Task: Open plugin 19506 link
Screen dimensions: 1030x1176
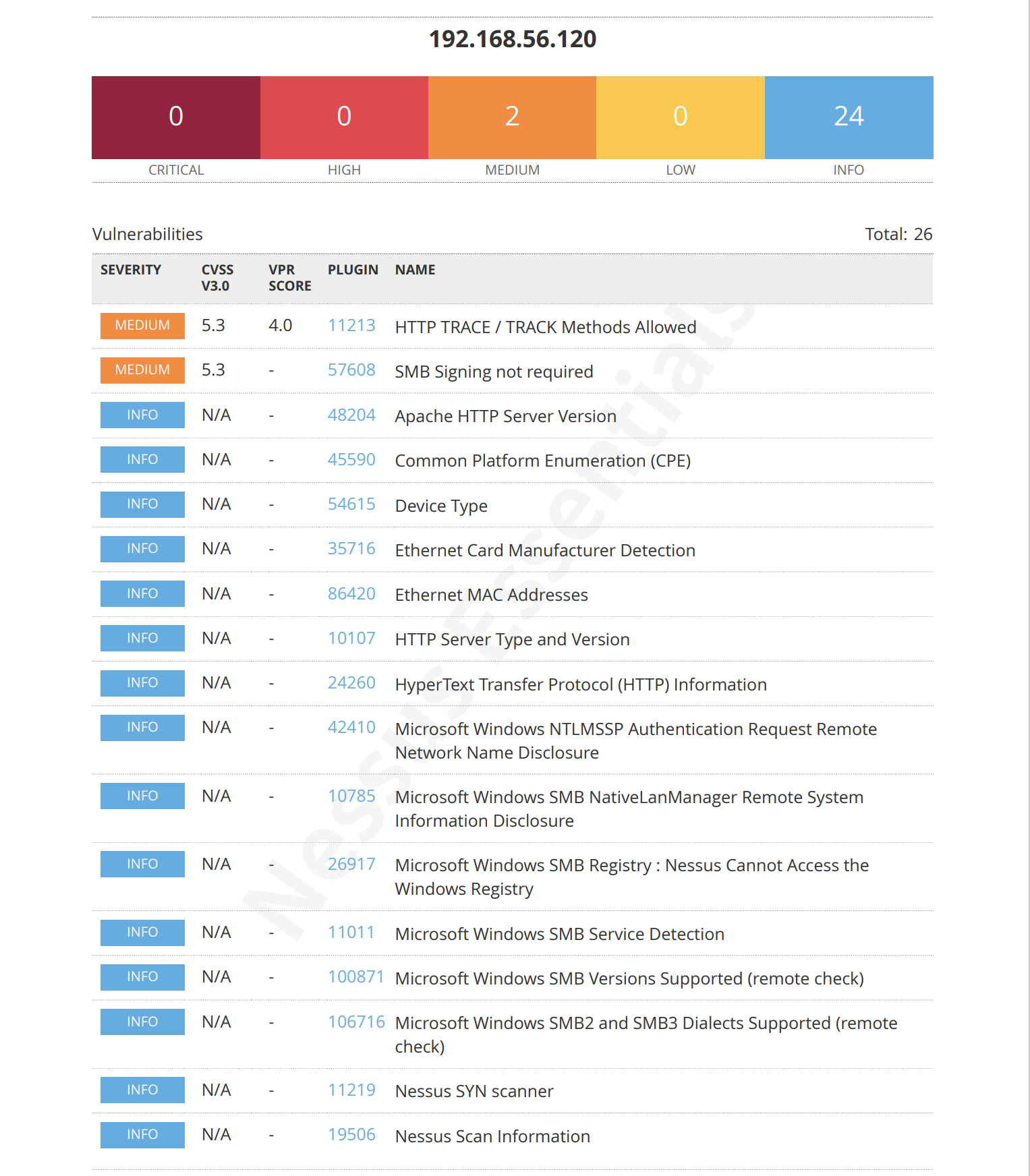Action: (351, 1135)
